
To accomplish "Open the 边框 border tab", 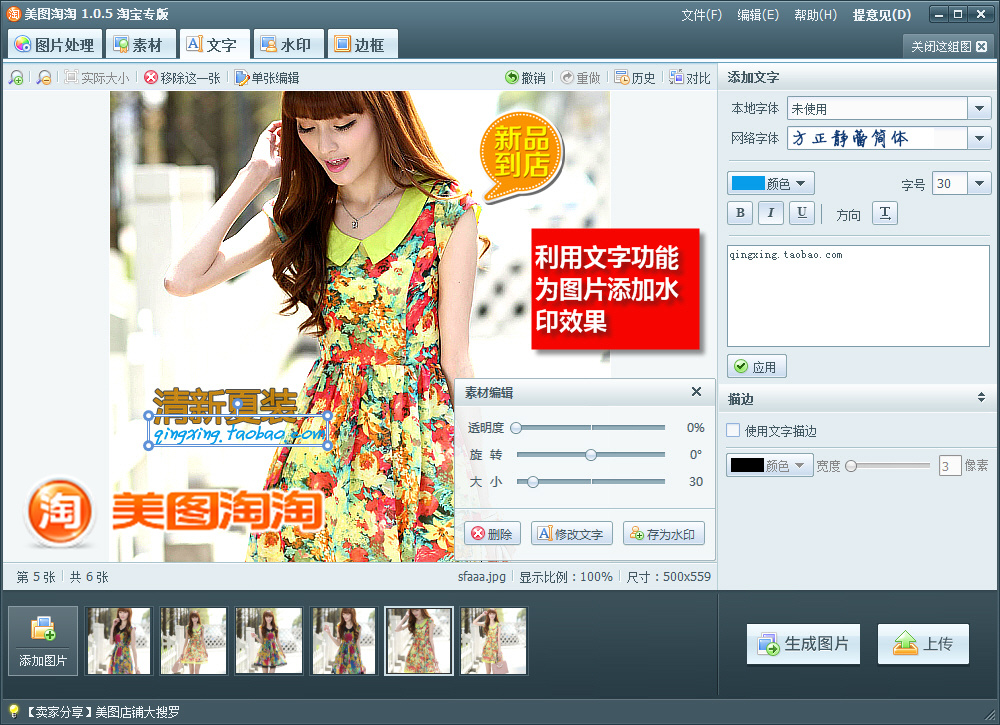I will [363, 45].
